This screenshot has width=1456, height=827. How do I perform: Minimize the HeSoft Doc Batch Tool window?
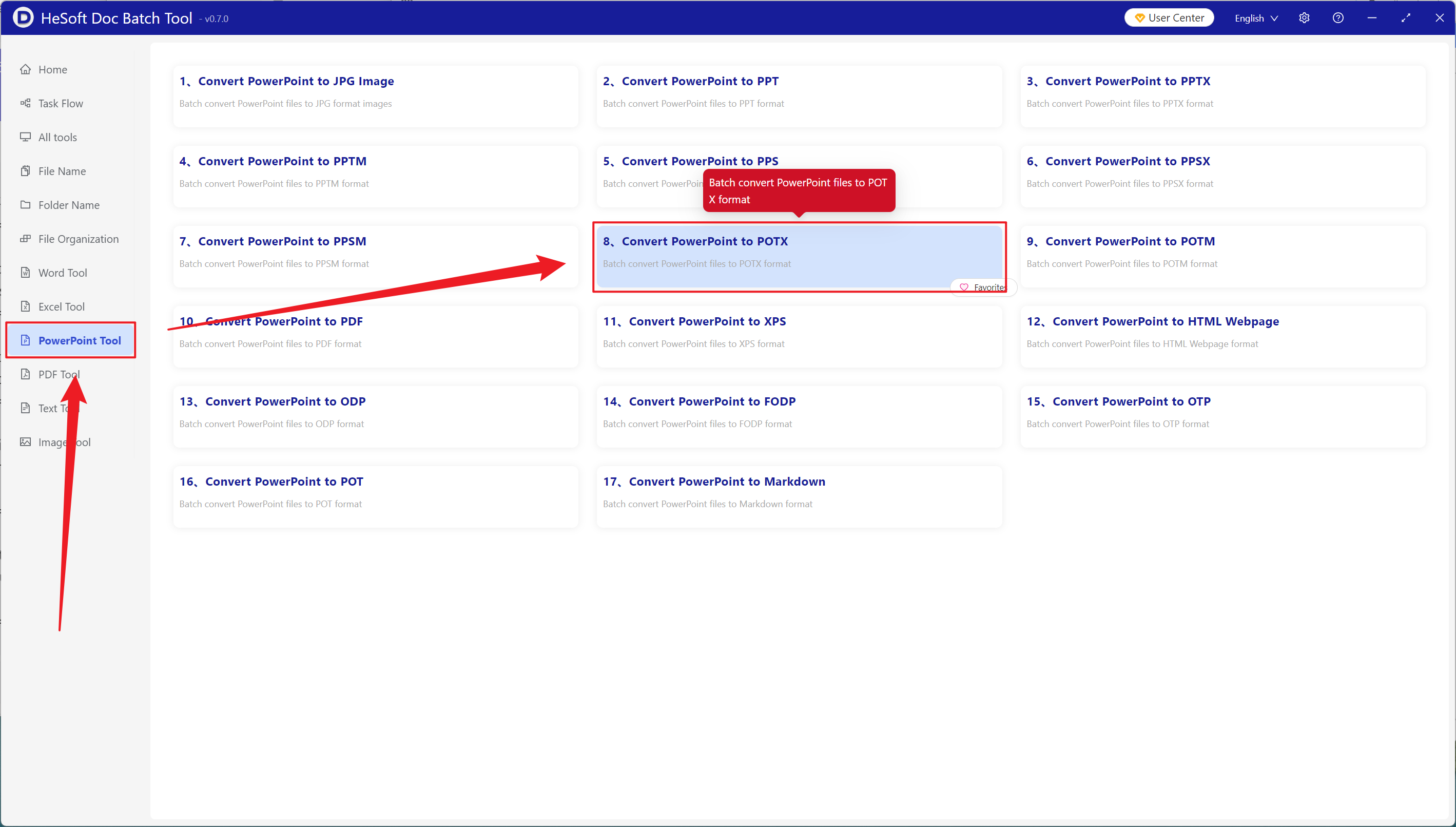(1371, 17)
